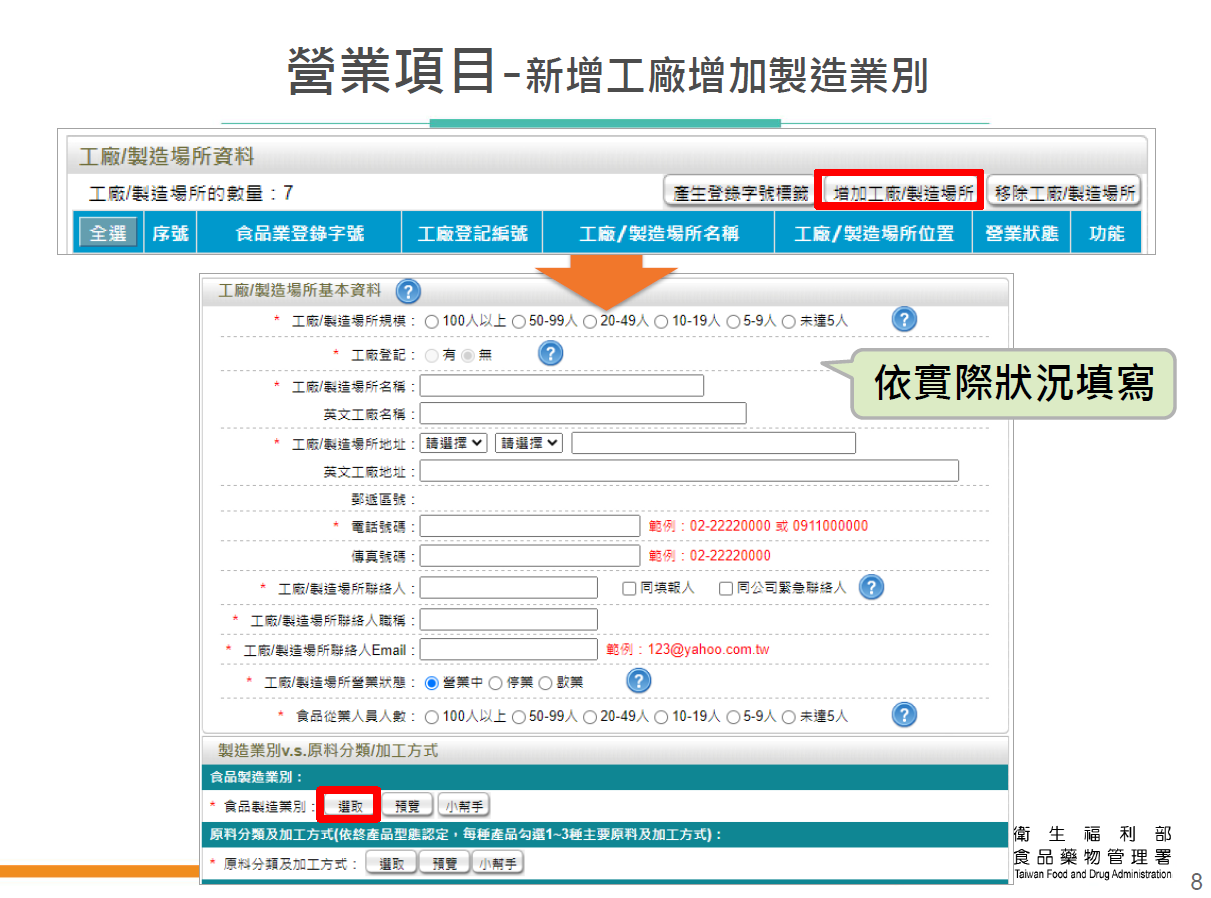
Task: Click the 產生登錄字號標籤 button
Action: pos(738,193)
